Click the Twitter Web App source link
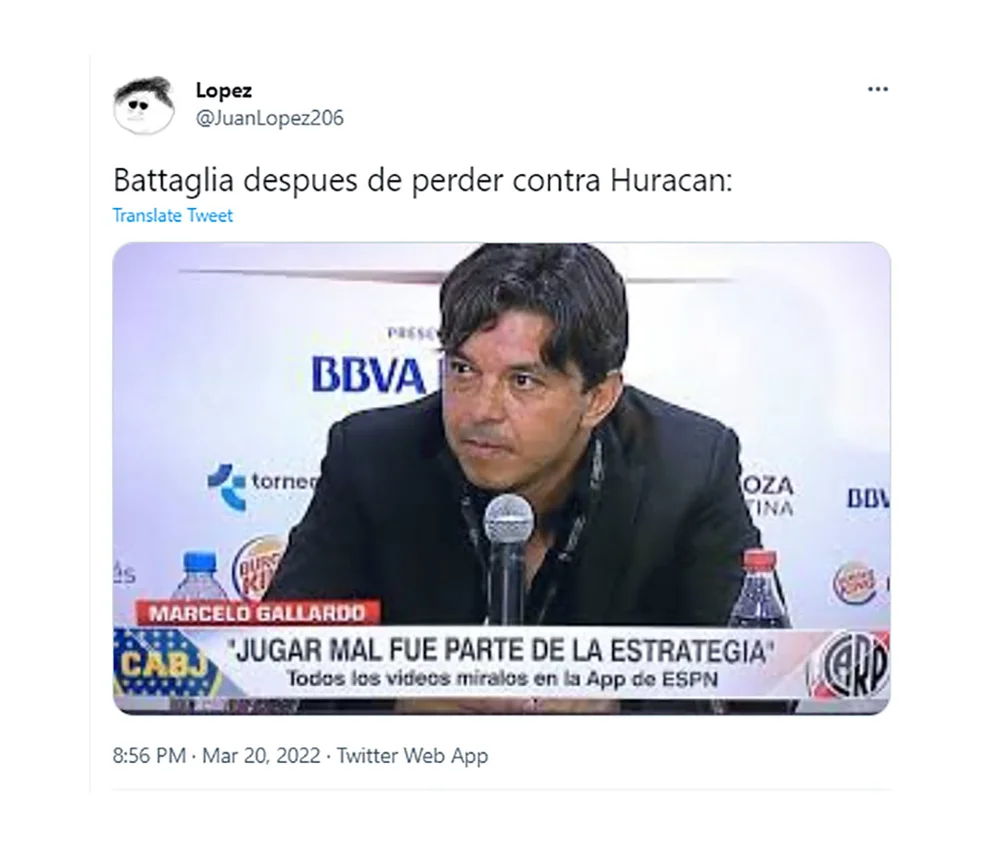 [x=412, y=756]
